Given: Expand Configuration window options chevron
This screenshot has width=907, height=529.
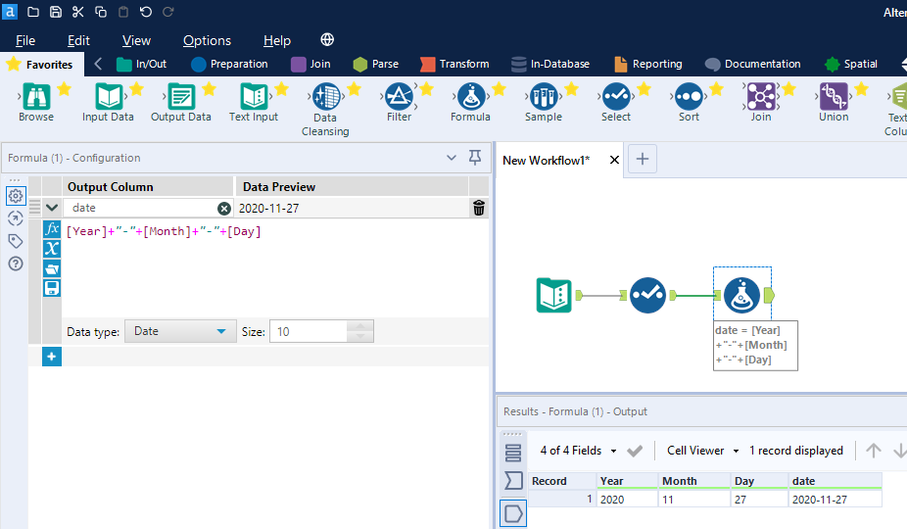Looking at the screenshot, I should [451, 157].
